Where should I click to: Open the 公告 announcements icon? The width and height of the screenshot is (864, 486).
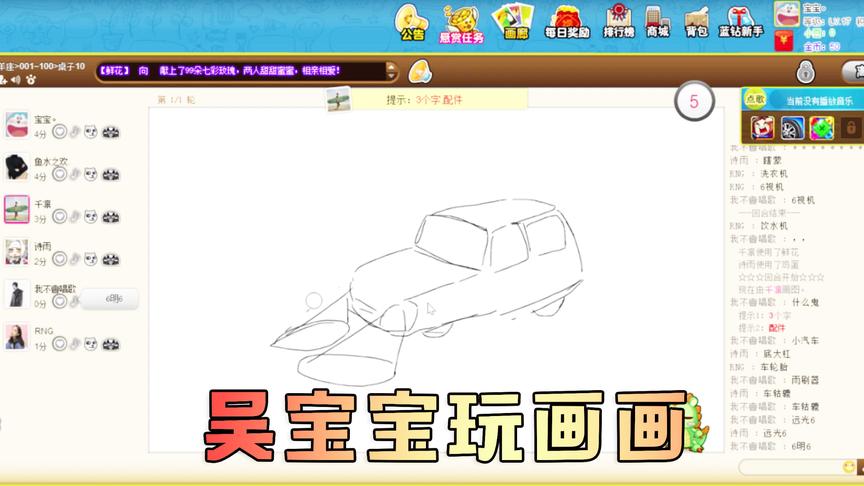point(412,23)
